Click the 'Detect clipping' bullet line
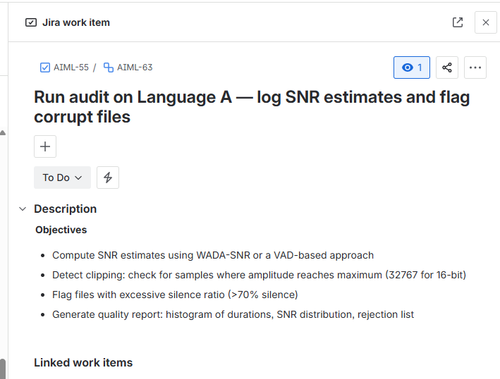This screenshot has height=379, width=500. click(259, 275)
